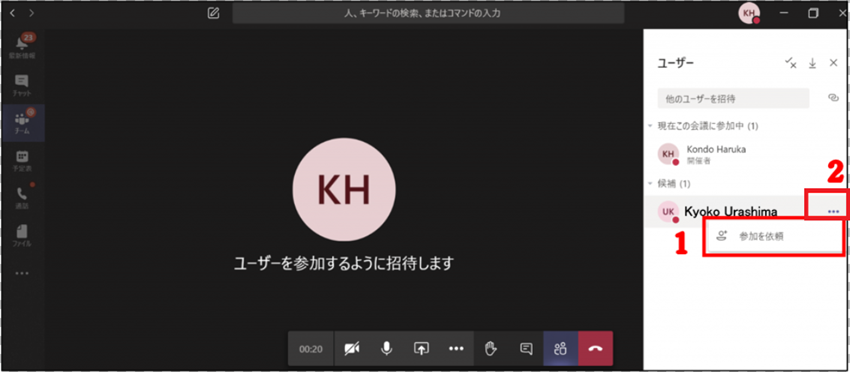850x372 pixels.
Task: Raise your hand in the meeting
Action: (x=491, y=349)
